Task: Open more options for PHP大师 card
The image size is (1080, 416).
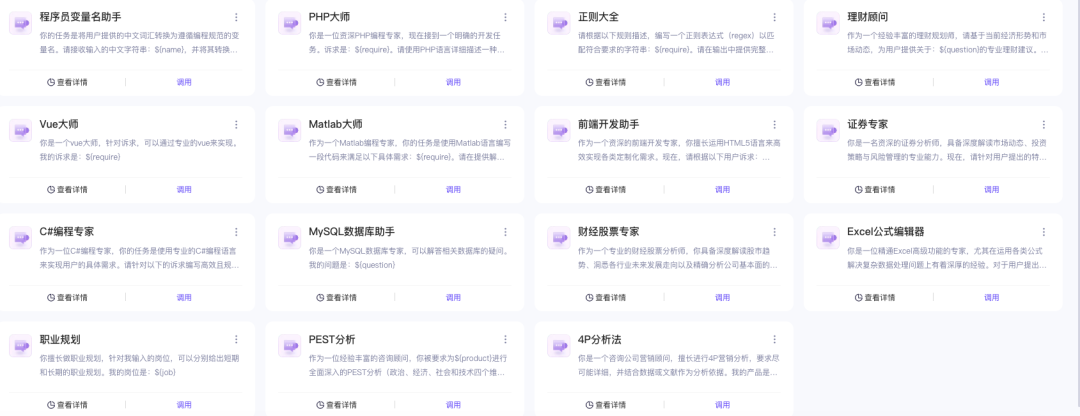Action: [506, 17]
